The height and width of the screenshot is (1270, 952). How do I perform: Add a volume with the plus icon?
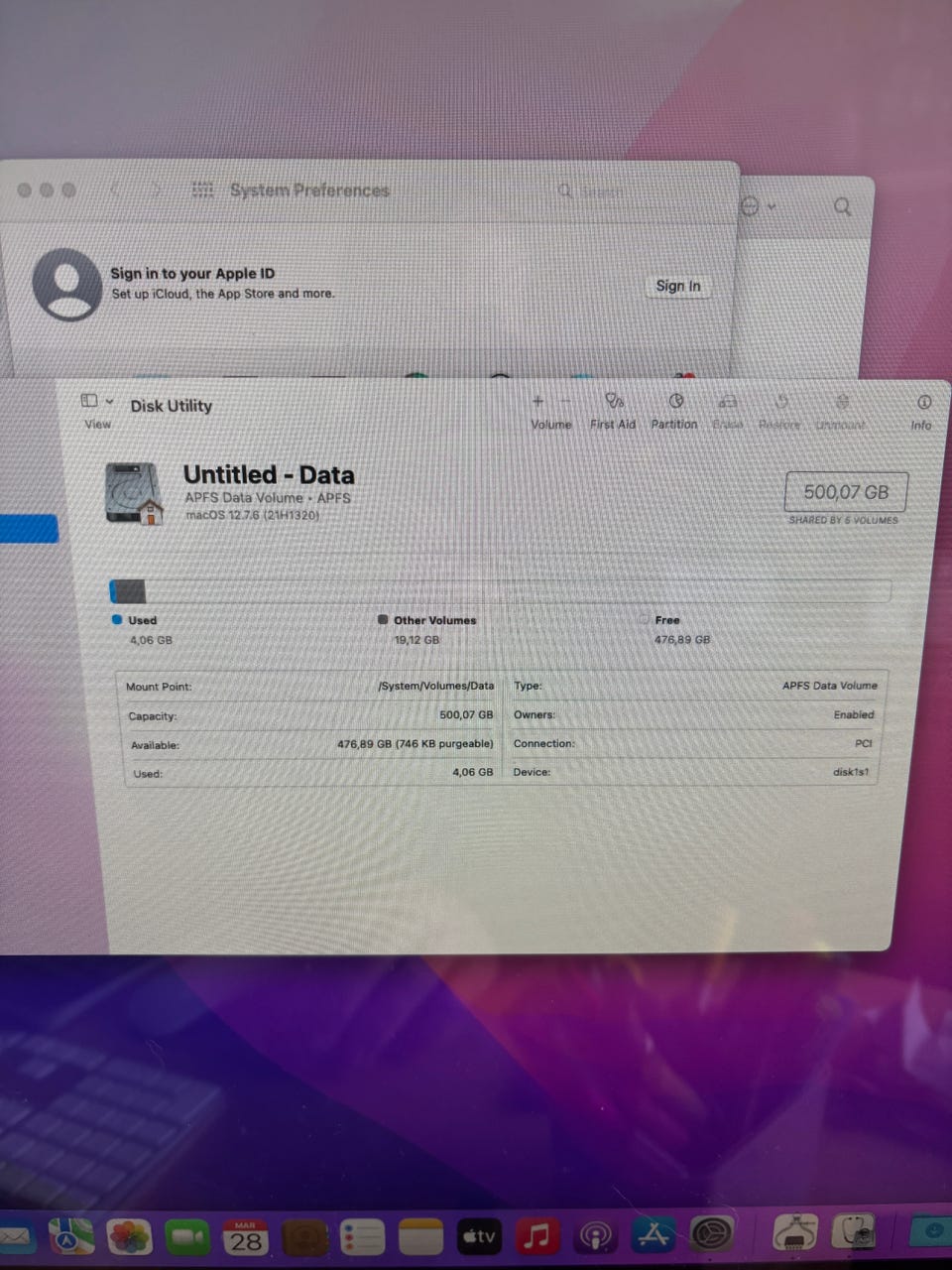pyautogui.click(x=537, y=401)
